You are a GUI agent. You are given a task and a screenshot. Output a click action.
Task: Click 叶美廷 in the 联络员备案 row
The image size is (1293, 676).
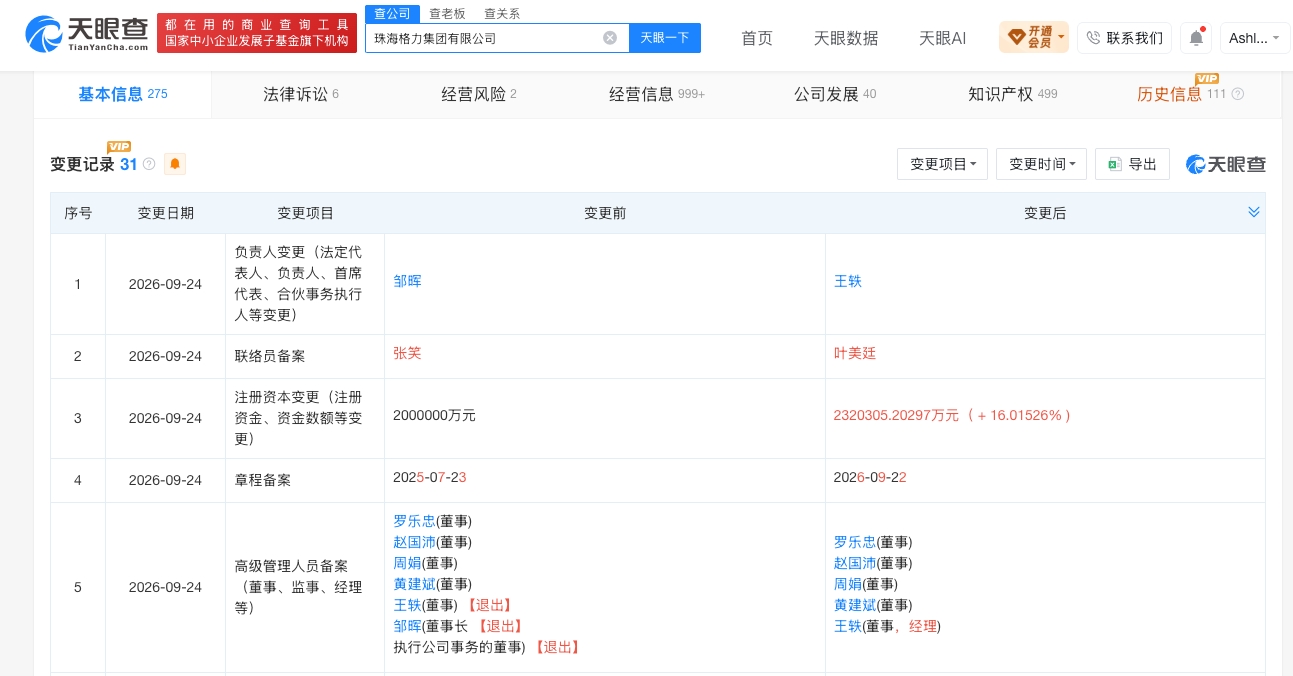click(x=854, y=353)
